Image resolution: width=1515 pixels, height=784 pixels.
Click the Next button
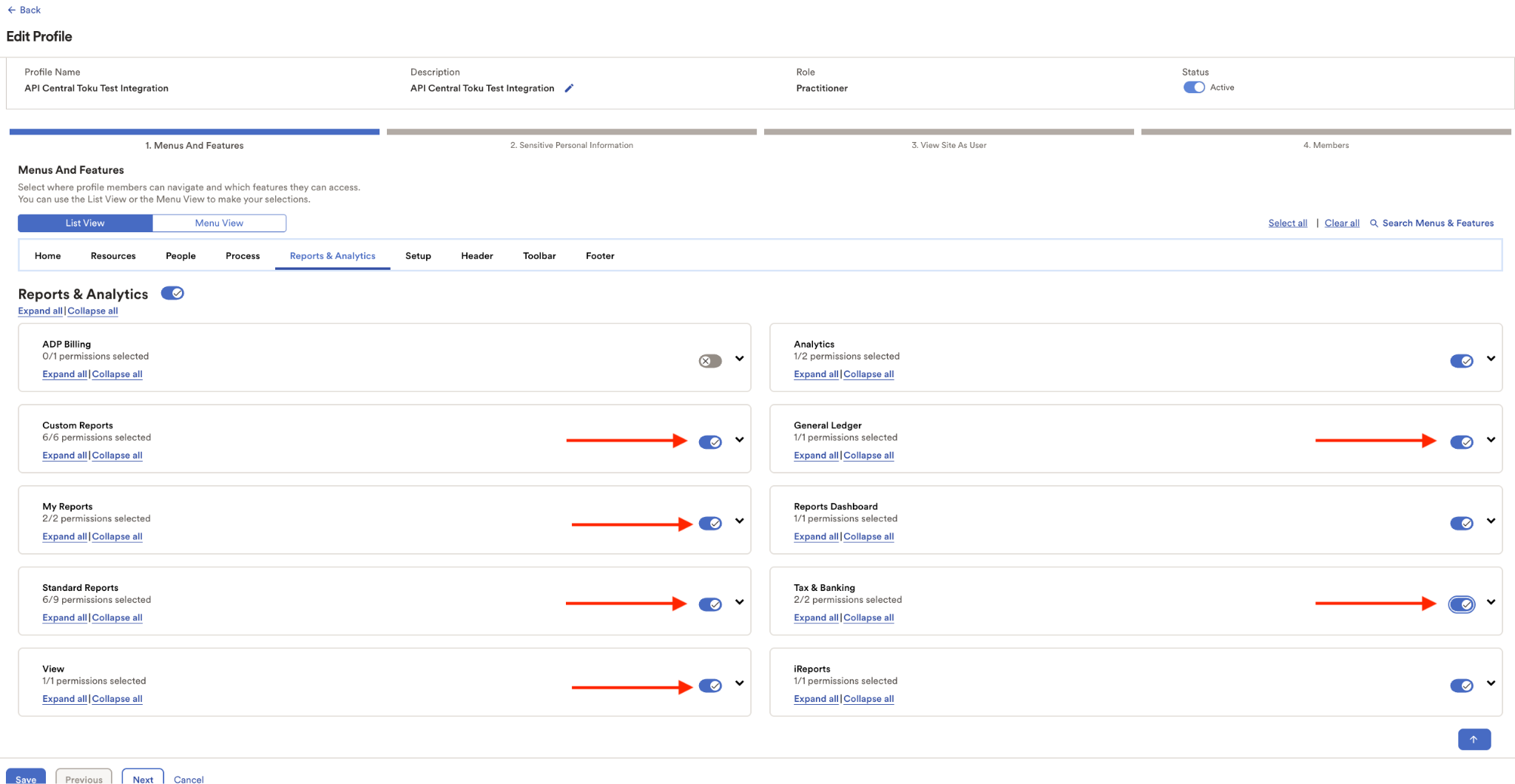pos(143,777)
